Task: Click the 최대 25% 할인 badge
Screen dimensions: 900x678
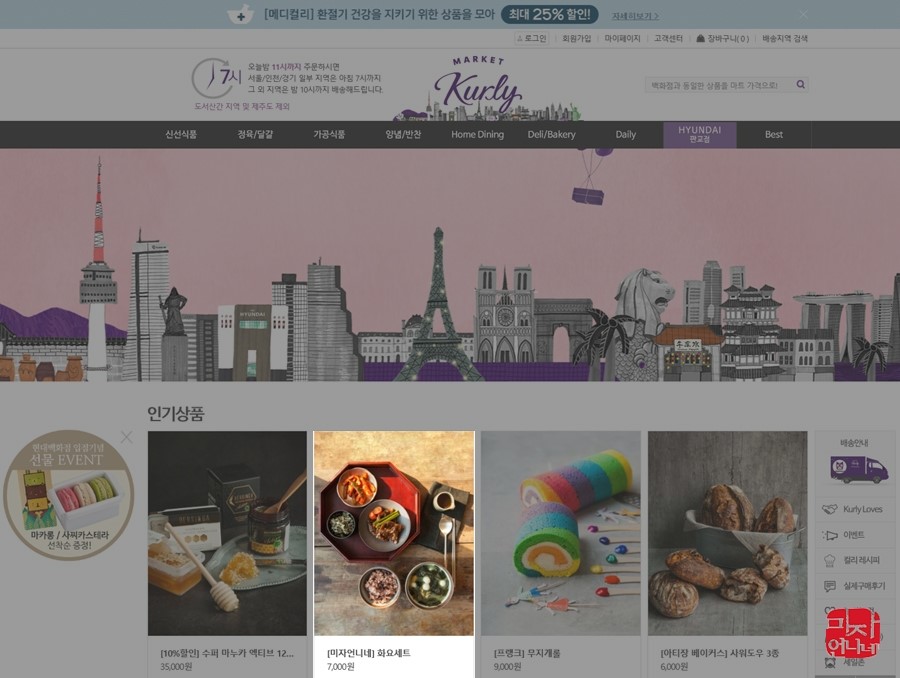Action: [x=549, y=15]
